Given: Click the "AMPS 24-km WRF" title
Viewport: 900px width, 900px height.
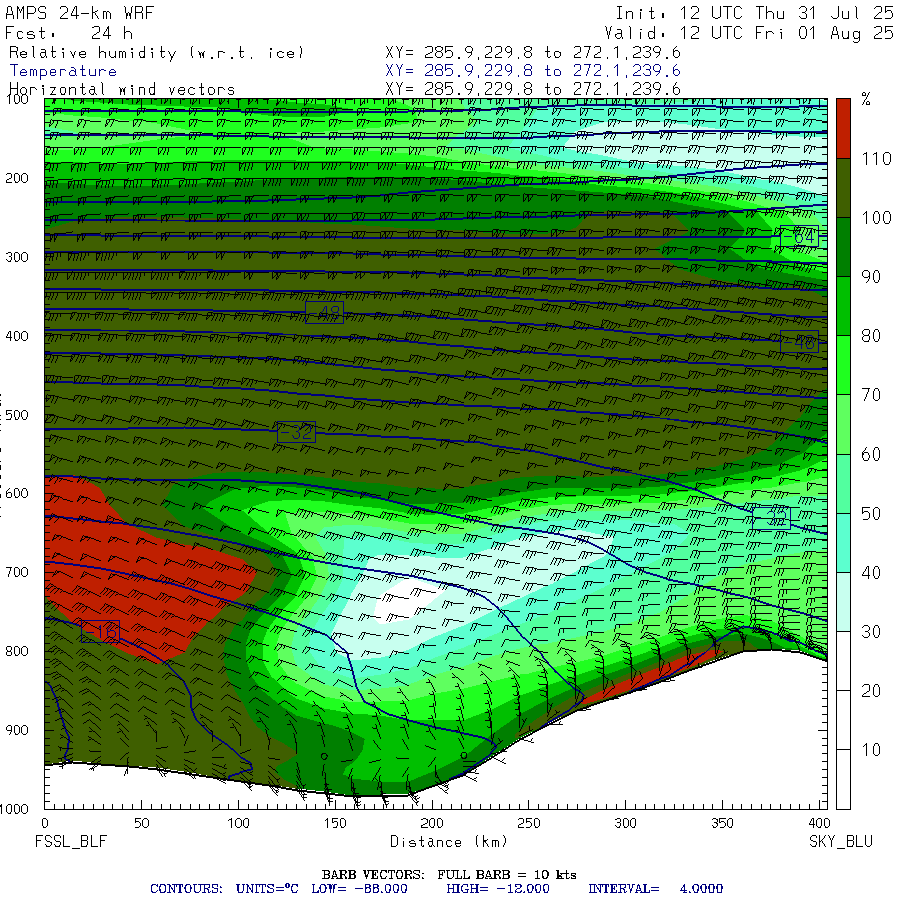Looking at the screenshot, I should coord(79,13).
